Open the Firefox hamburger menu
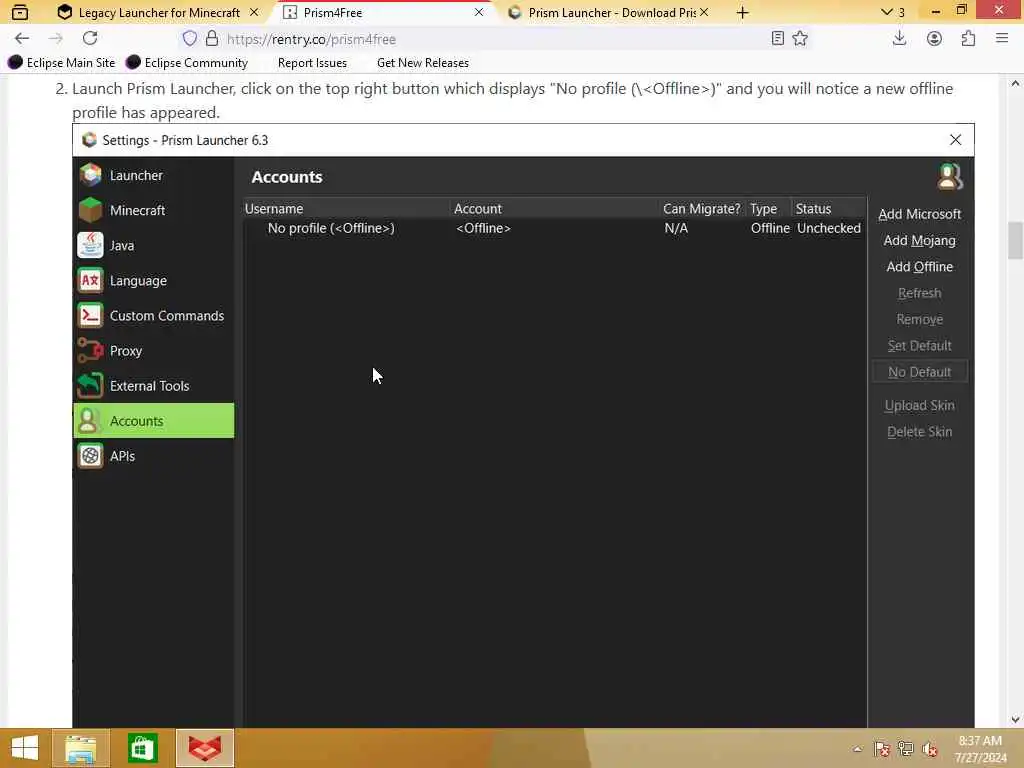The width and height of the screenshot is (1024, 768). pos(1002,39)
